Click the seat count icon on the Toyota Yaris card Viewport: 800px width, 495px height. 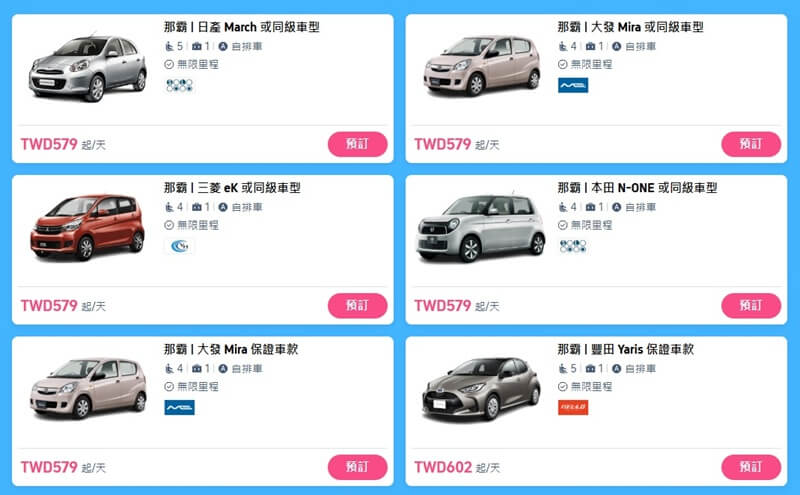pyautogui.click(x=563, y=368)
